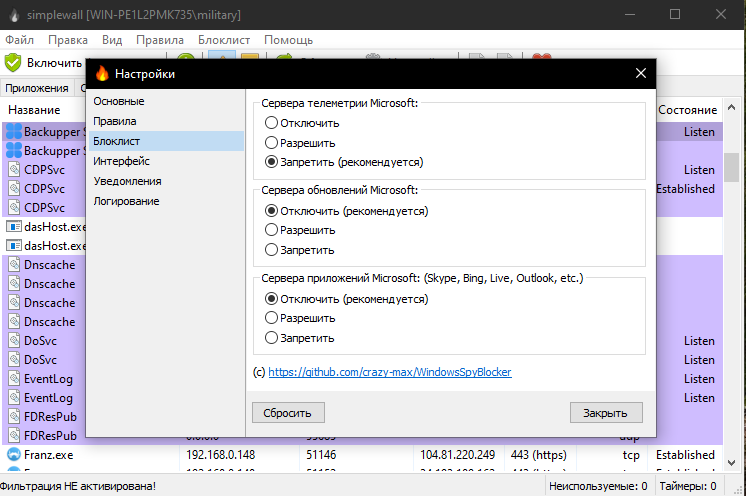Click the list scrollbar down arrow
Screen dimensions: 746x496
pyautogui.click(x=731, y=462)
